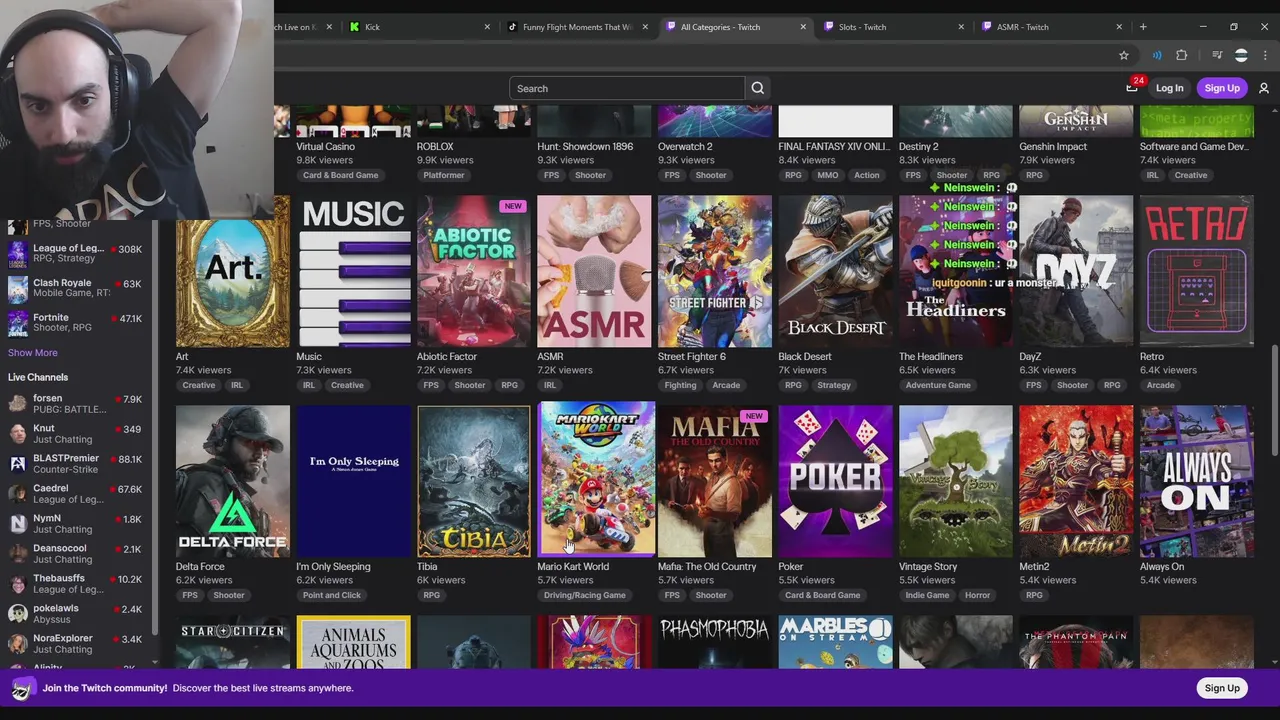Open pokelawls Abyssus channel
The height and width of the screenshot is (720, 1280).
[x=77, y=614]
